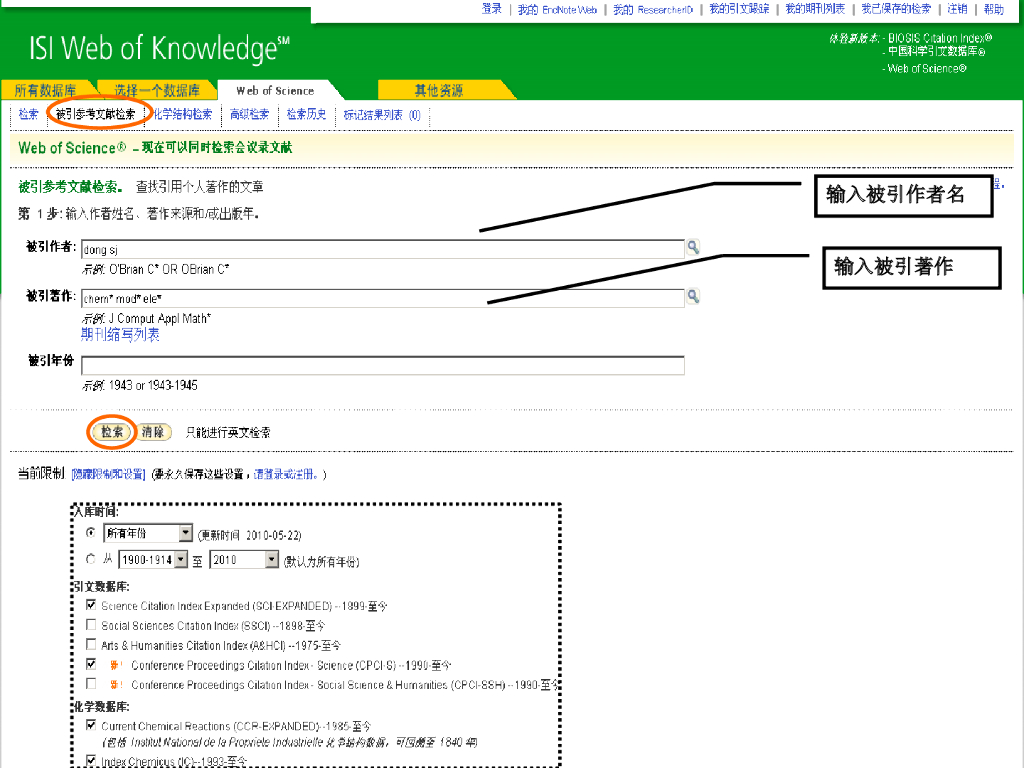Toggle Science Citation Index Expanded checkbox
Image resolution: width=1024 pixels, height=768 pixels.
tap(91, 605)
